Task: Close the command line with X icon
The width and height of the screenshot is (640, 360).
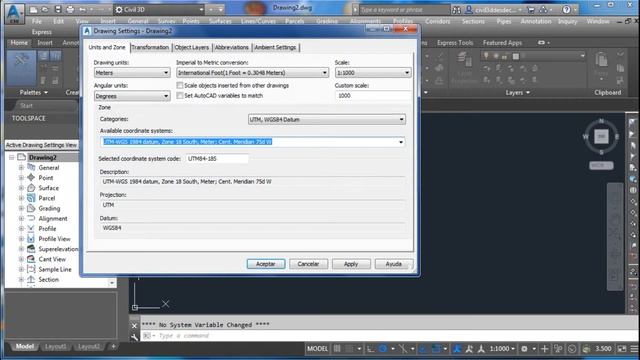Action: (x=134, y=326)
